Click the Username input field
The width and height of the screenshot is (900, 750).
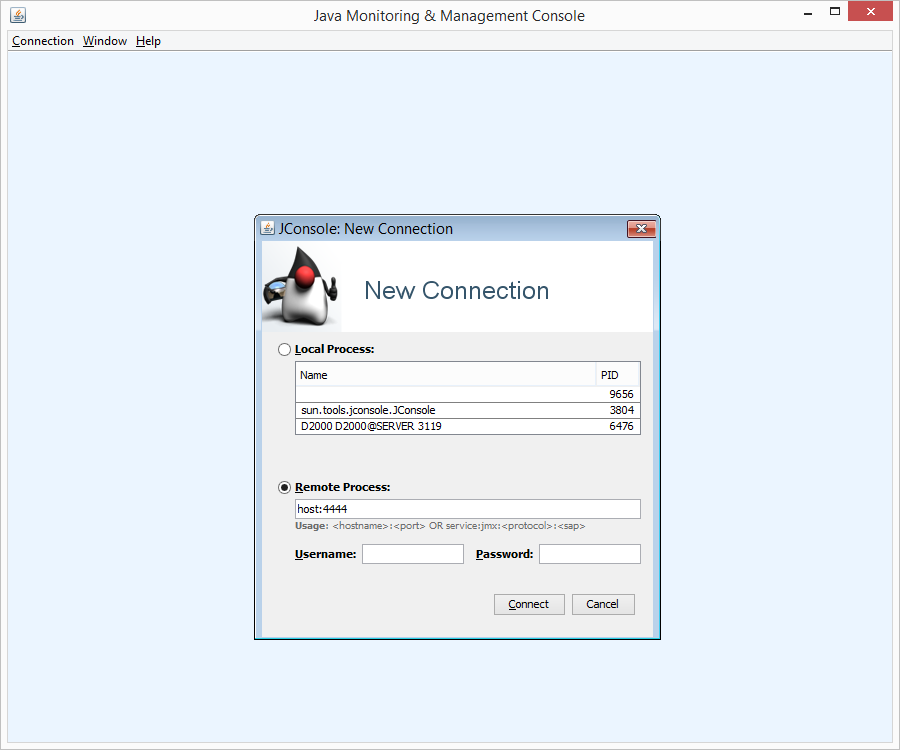pyautogui.click(x=413, y=553)
